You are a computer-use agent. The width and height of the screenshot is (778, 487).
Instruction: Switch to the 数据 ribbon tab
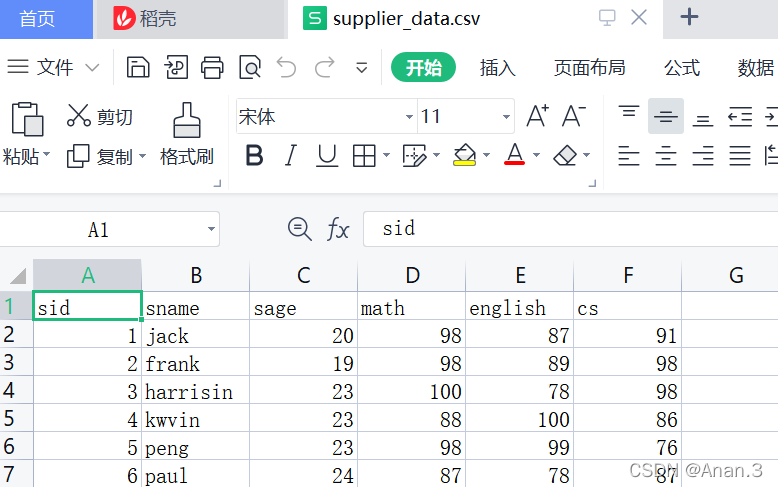pos(755,67)
